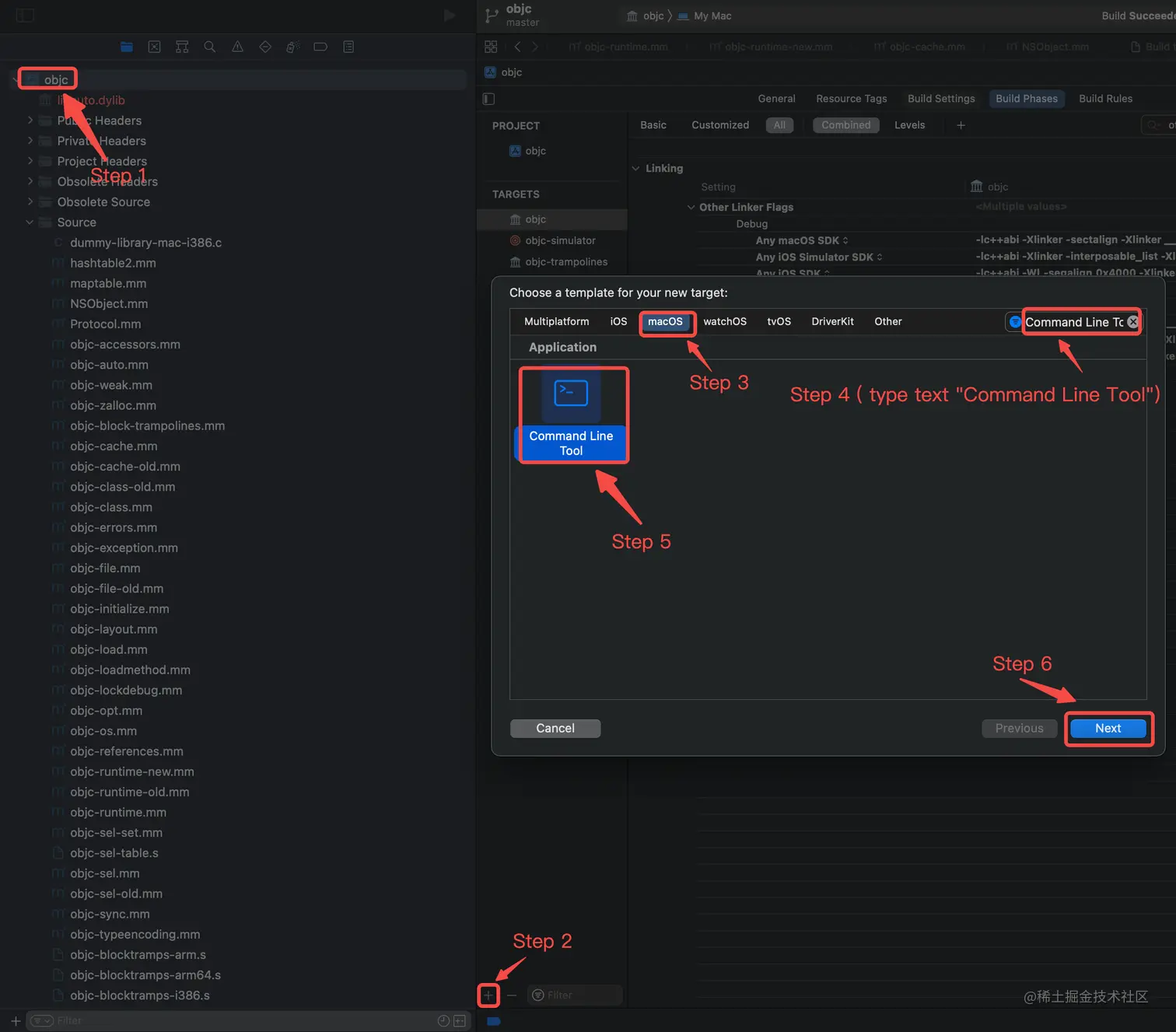Click the filter scope icon in template search
1176x1032 pixels.
click(x=1015, y=322)
